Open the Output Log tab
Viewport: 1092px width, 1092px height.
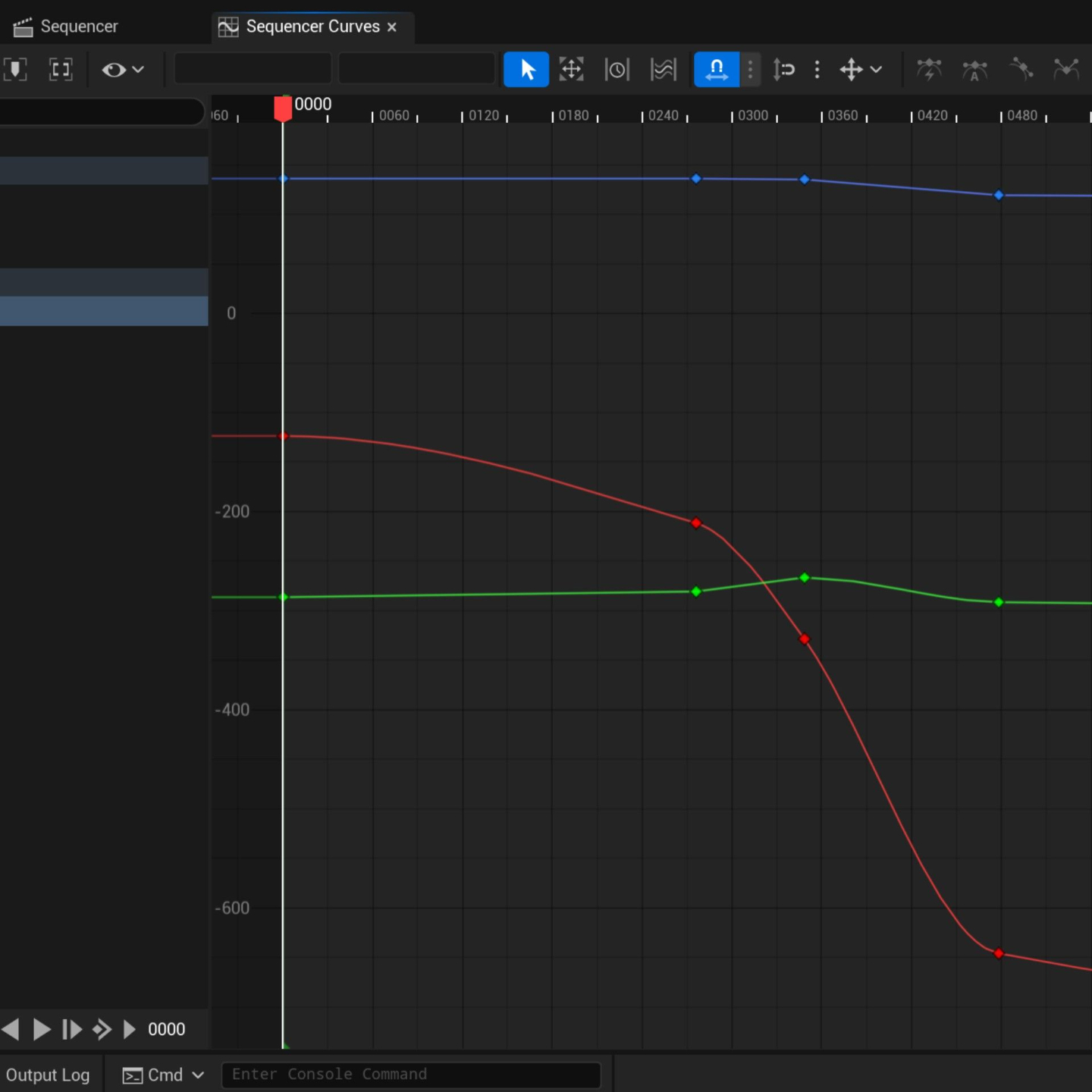click(x=48, y=1075)
